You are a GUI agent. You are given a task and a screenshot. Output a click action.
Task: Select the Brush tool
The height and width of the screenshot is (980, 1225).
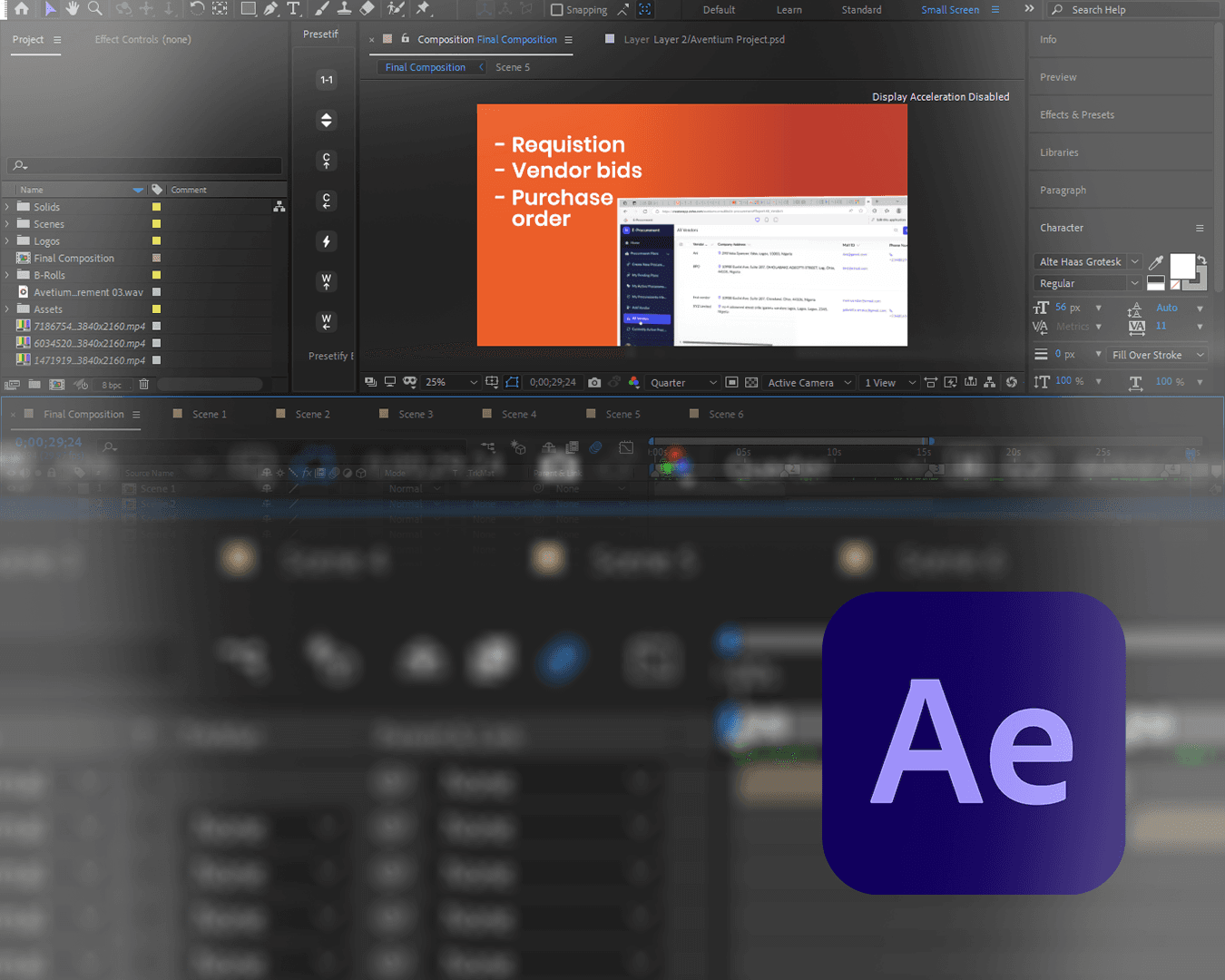[x=322, y=8]
